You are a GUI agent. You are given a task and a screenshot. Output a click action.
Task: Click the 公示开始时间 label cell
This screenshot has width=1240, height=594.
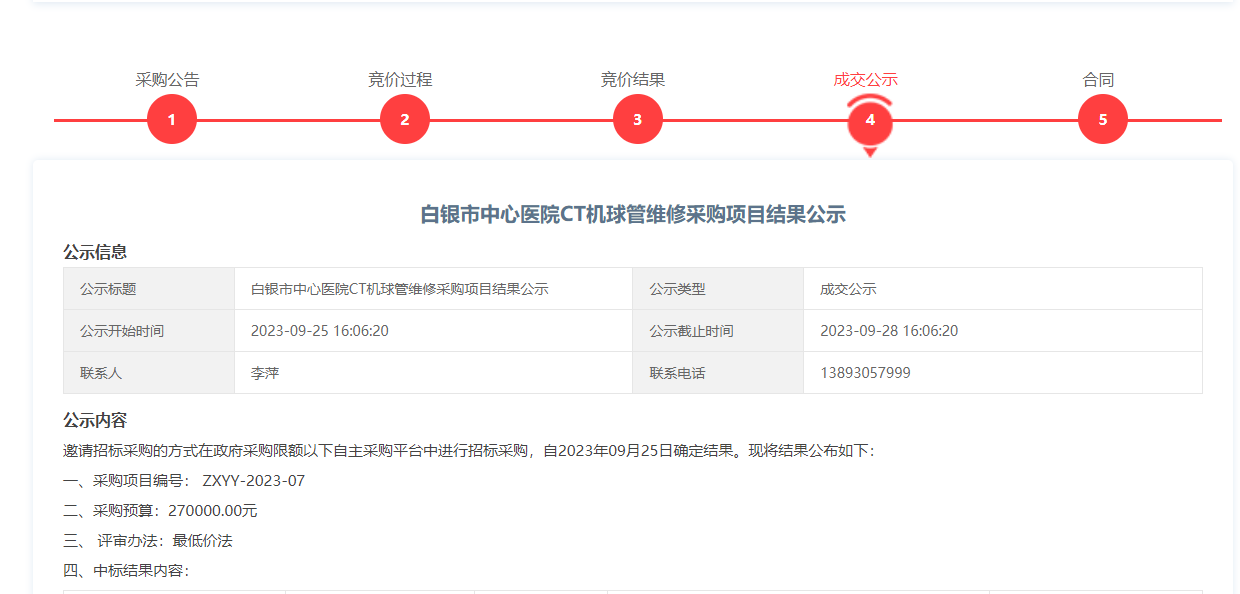click(149, 331)
